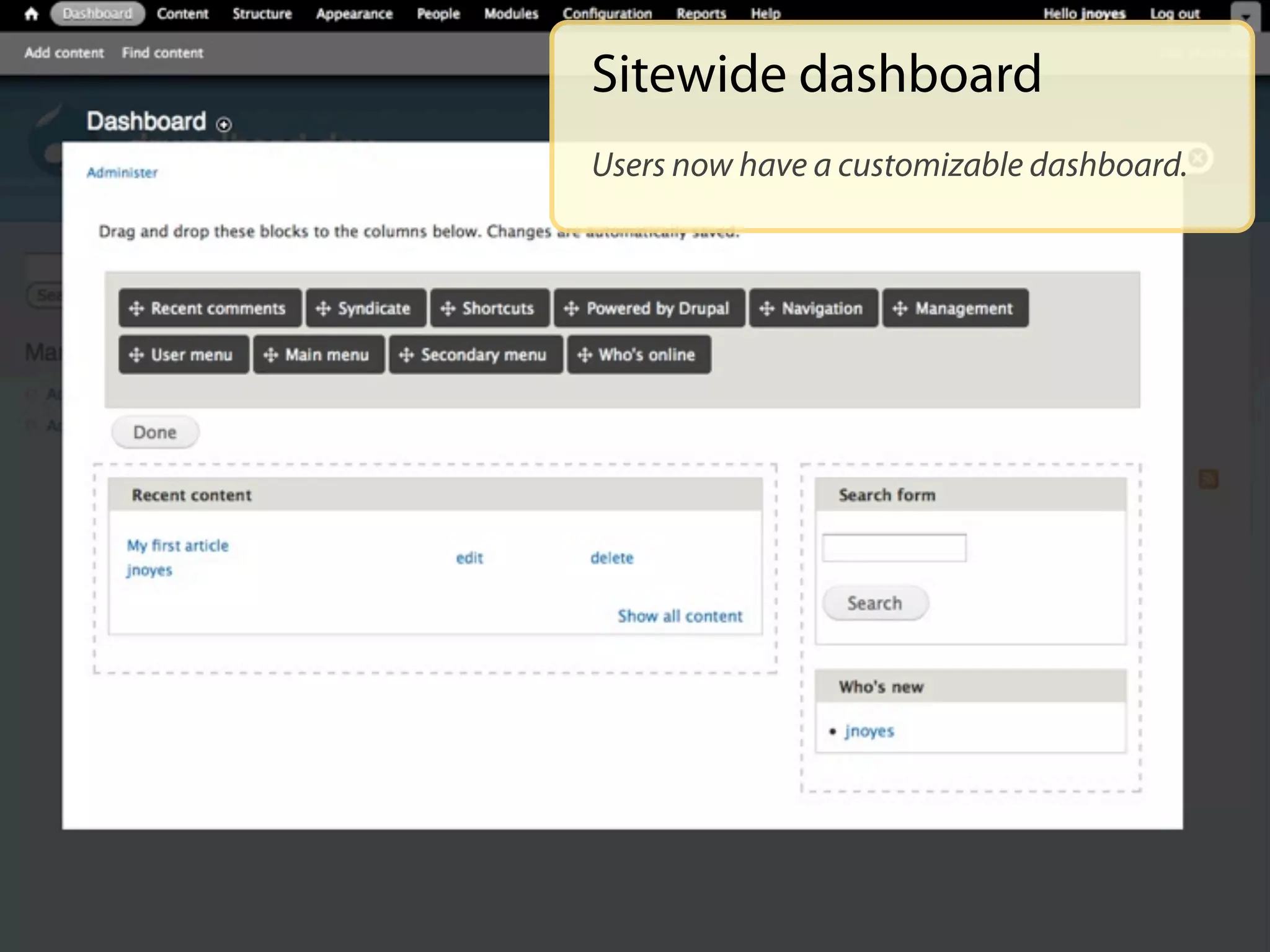This screenshot has height=952, width=1270.
Task: Click the RSS feed icon
Action: (1208, 479)
